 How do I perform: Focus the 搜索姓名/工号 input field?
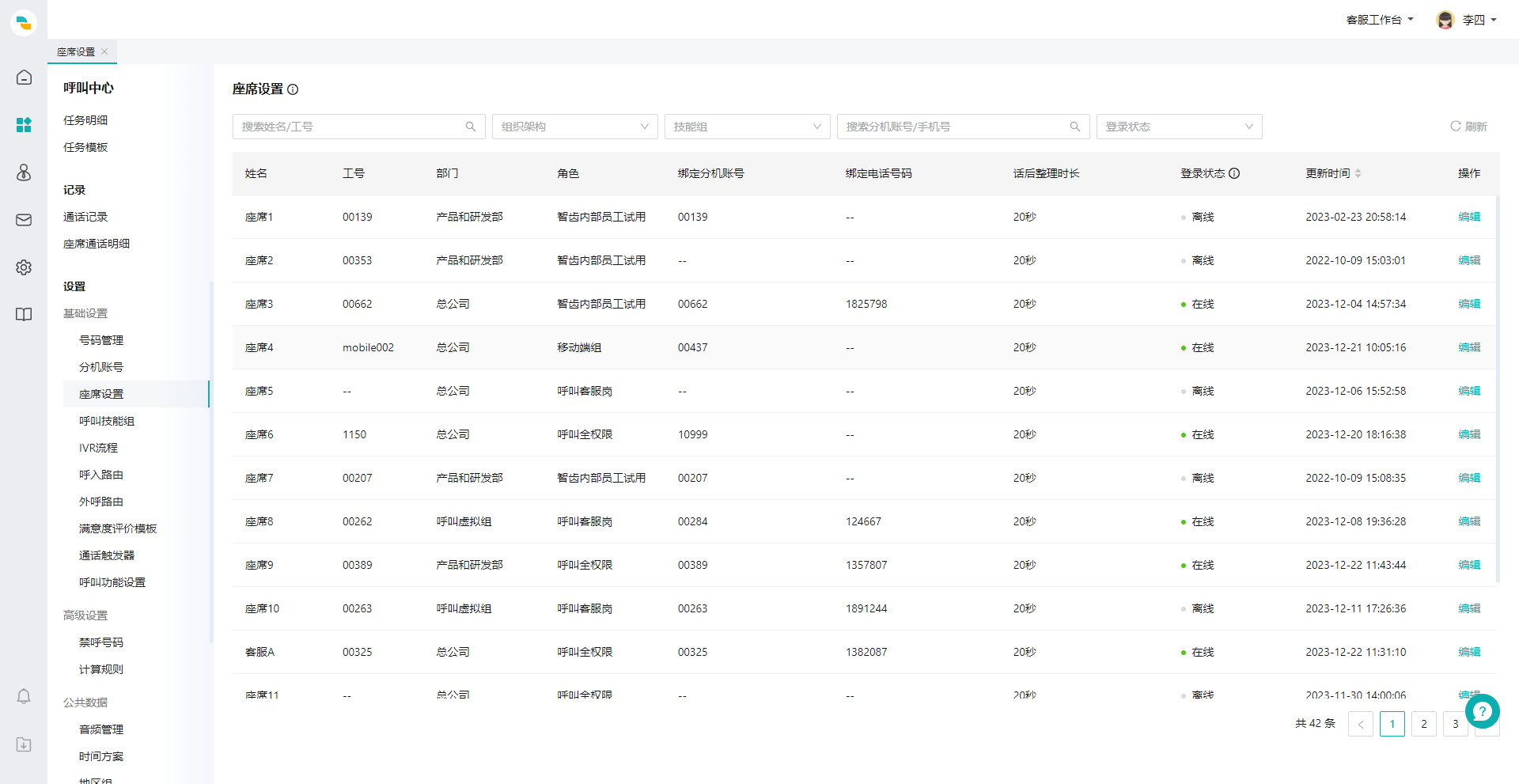[x=359, y=127]
